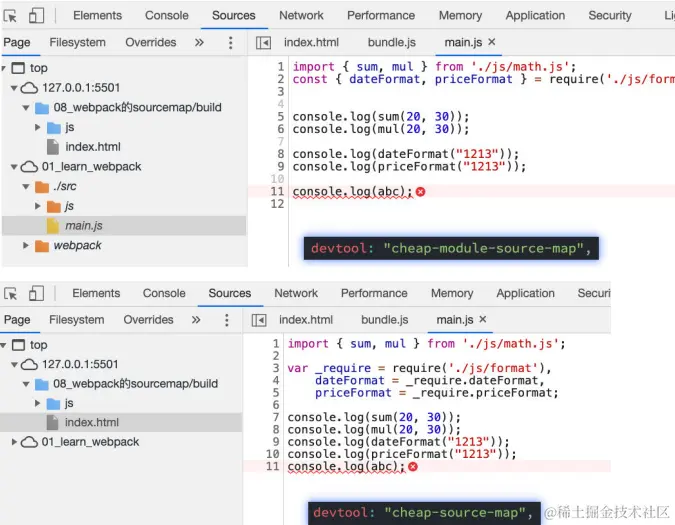Open index.html editor tab in bottom DevTools
The image size is (675, 525).
point(306,320)
